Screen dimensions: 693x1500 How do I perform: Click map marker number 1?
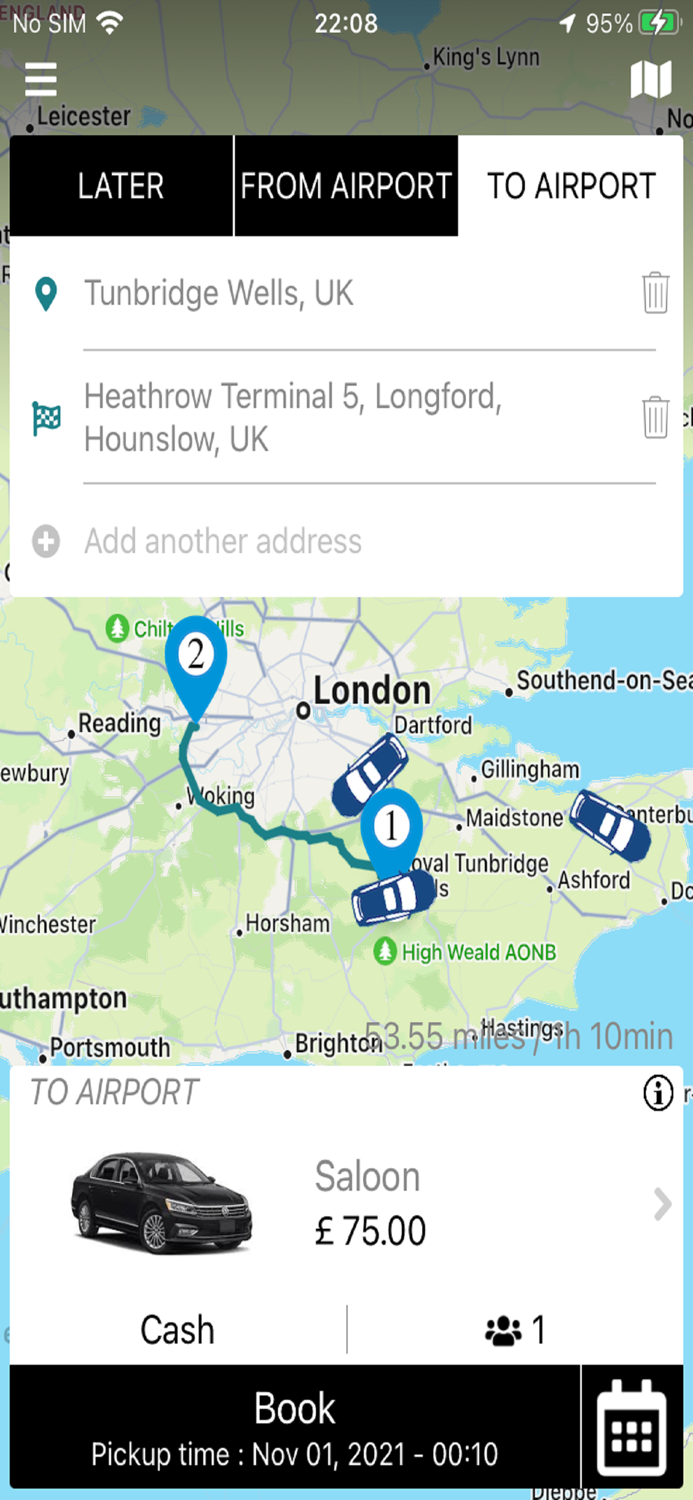coord(390,827)
